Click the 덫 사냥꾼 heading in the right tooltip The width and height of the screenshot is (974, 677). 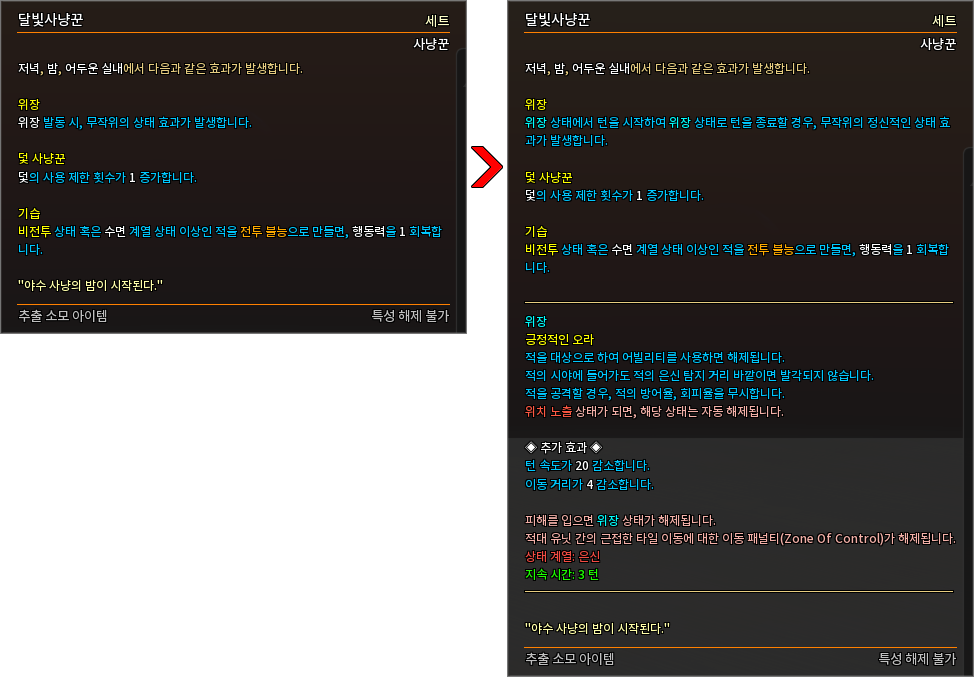[x=548, y=178]
